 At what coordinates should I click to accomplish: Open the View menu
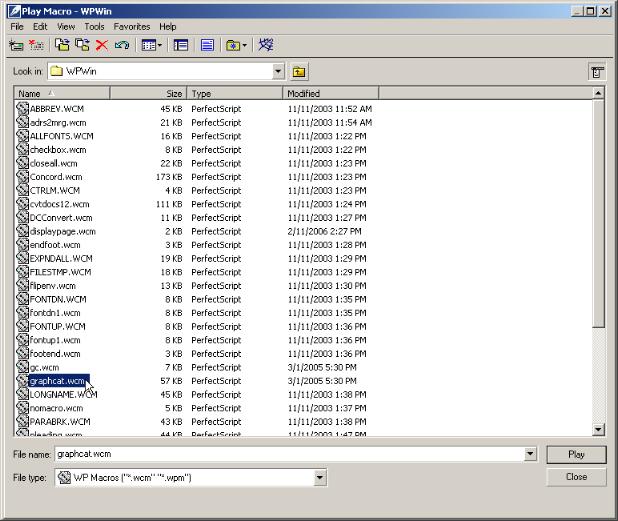[66, 27]
